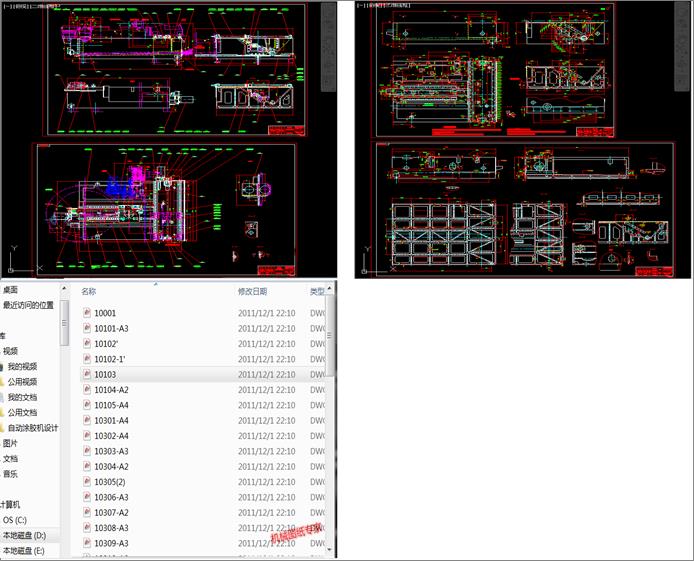This screenshot has height=561, width=694.
Task: Click the DWG icon beside 10001
Action: [87, 313]
